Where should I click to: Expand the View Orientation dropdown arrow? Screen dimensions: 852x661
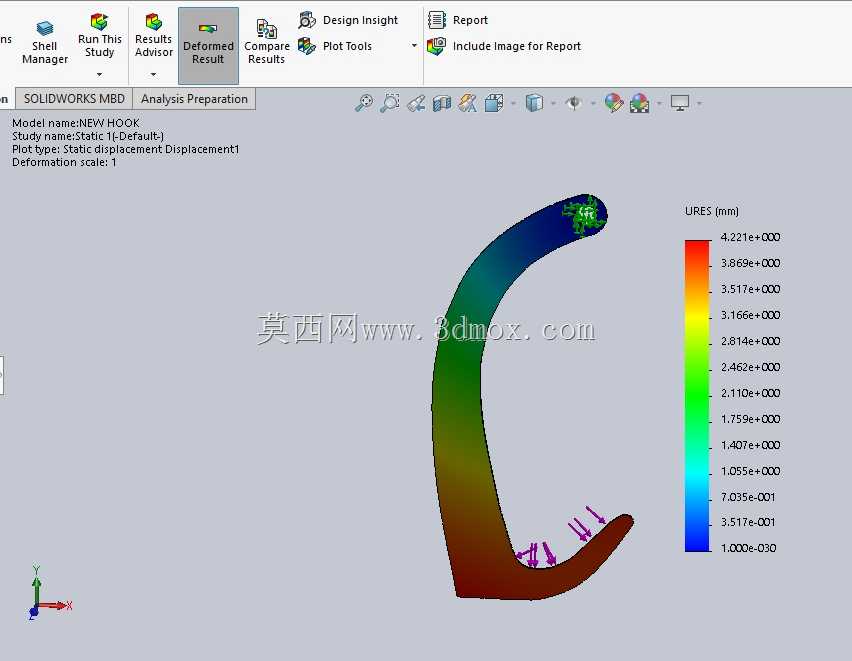pos(513,103)
